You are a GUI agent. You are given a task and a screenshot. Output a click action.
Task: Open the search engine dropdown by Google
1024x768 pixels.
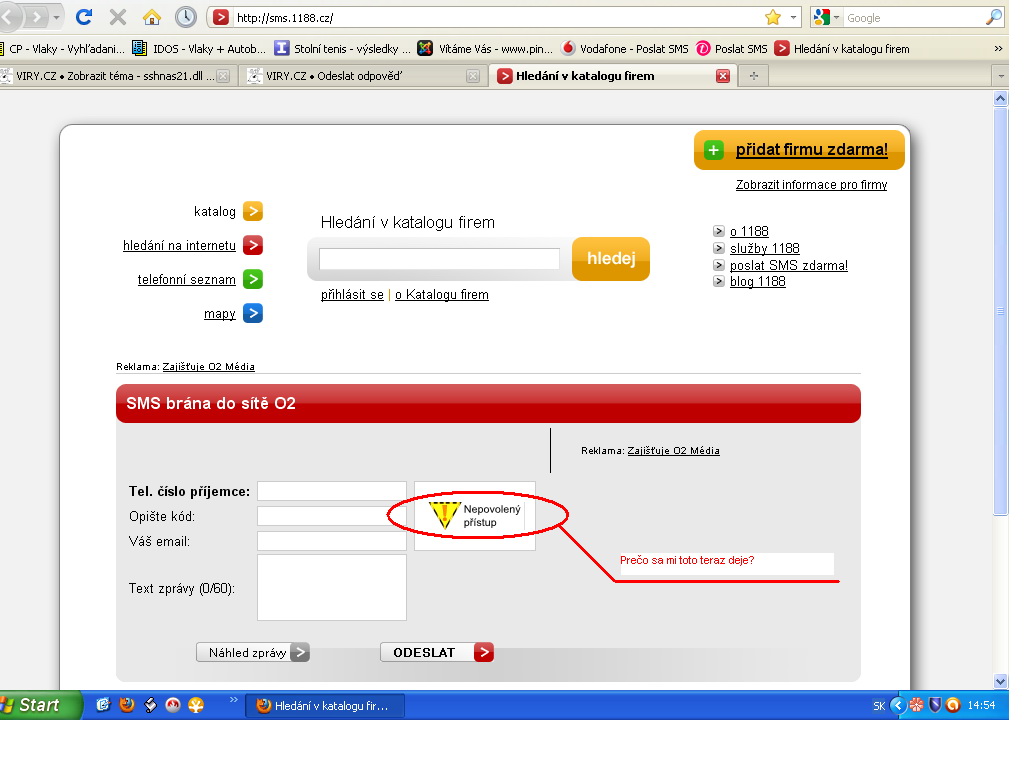(825, 17)
